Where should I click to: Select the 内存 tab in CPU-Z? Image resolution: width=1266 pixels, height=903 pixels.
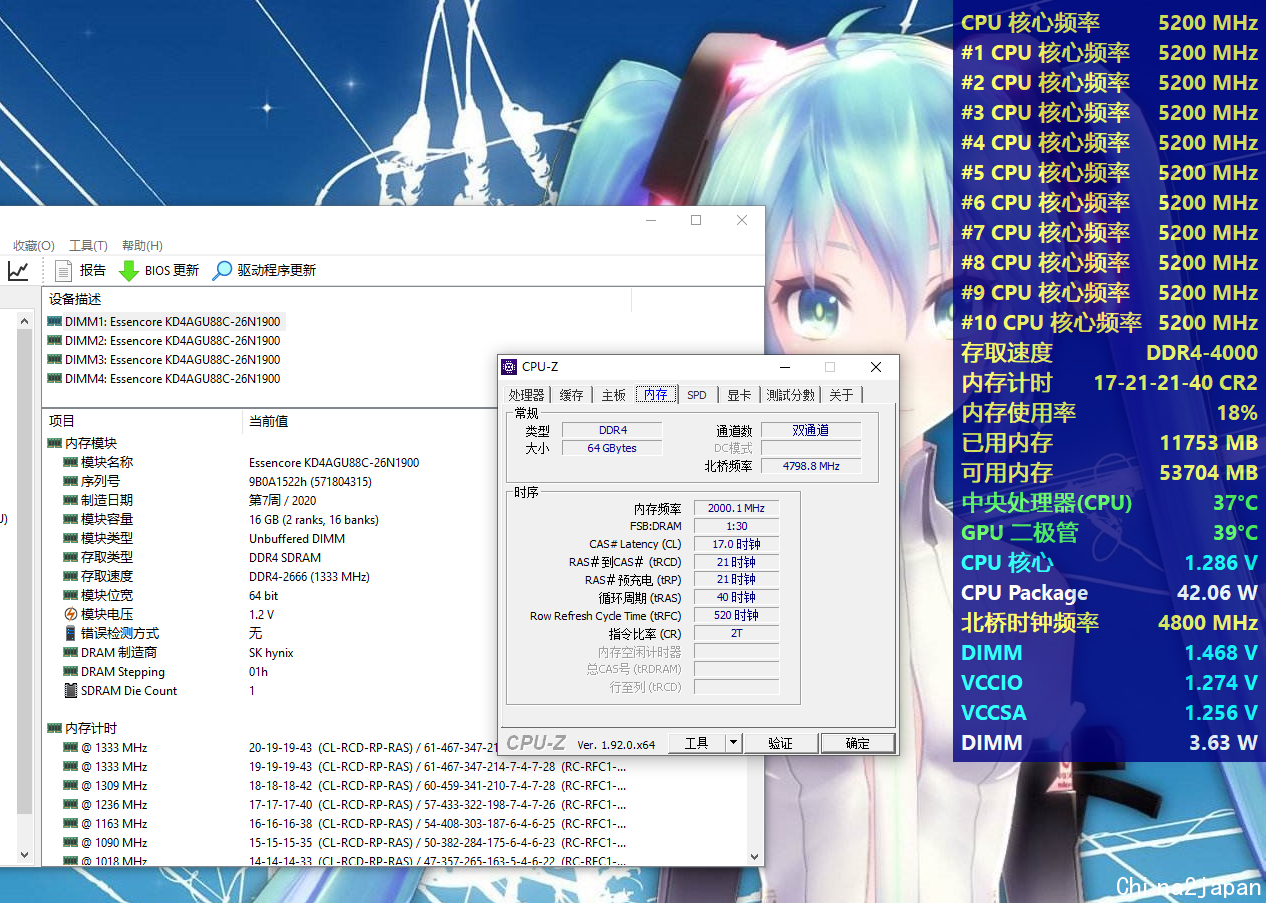click(x=656, y=394)
